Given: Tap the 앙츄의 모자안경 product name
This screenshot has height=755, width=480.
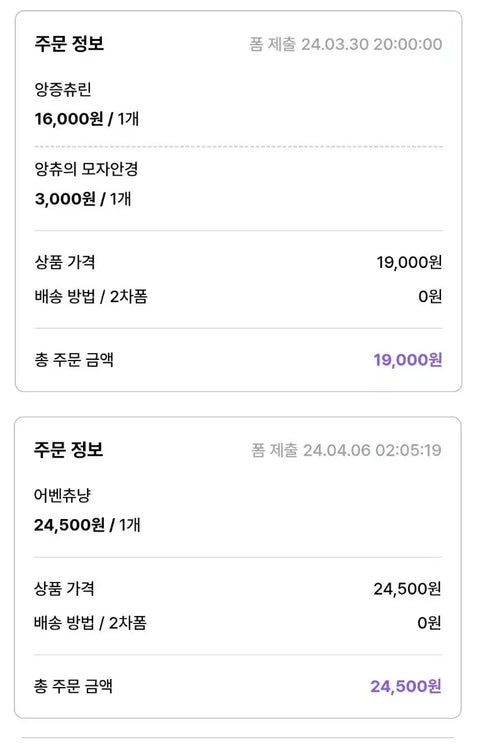Looking at the screenshot, I should pos(86,169).
